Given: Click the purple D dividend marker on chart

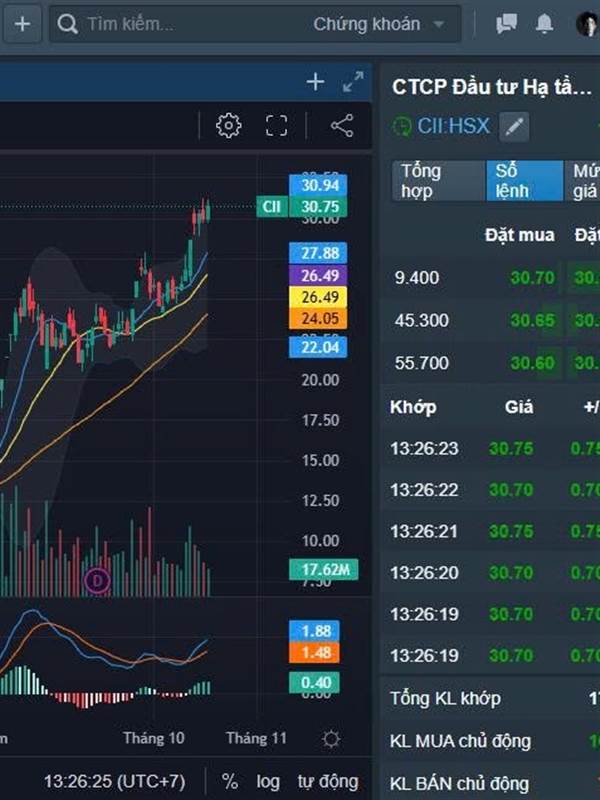Looking at the screenshot, I should click(x=97, y=581).
